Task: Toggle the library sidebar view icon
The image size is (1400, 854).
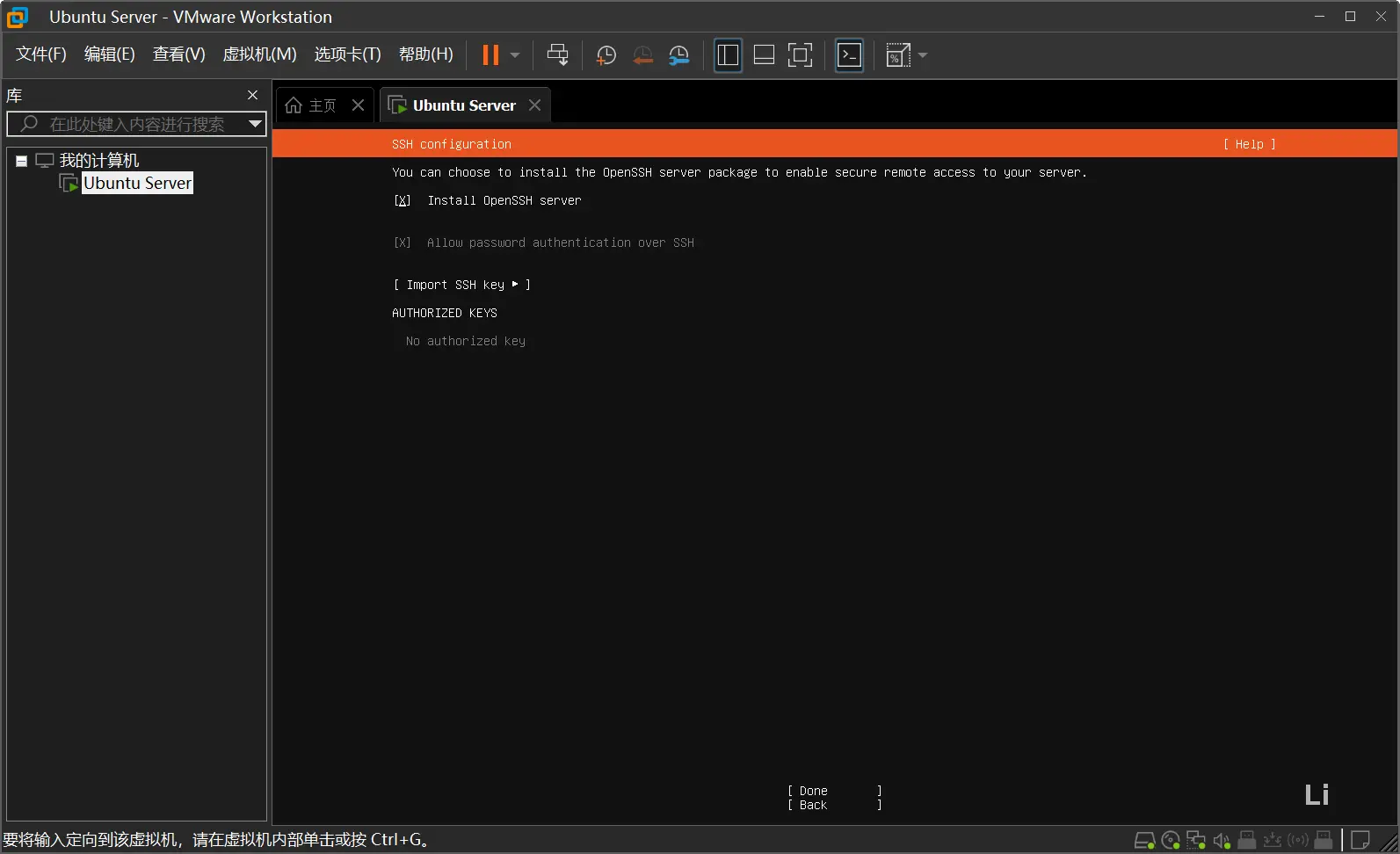Action: (728, 55)
